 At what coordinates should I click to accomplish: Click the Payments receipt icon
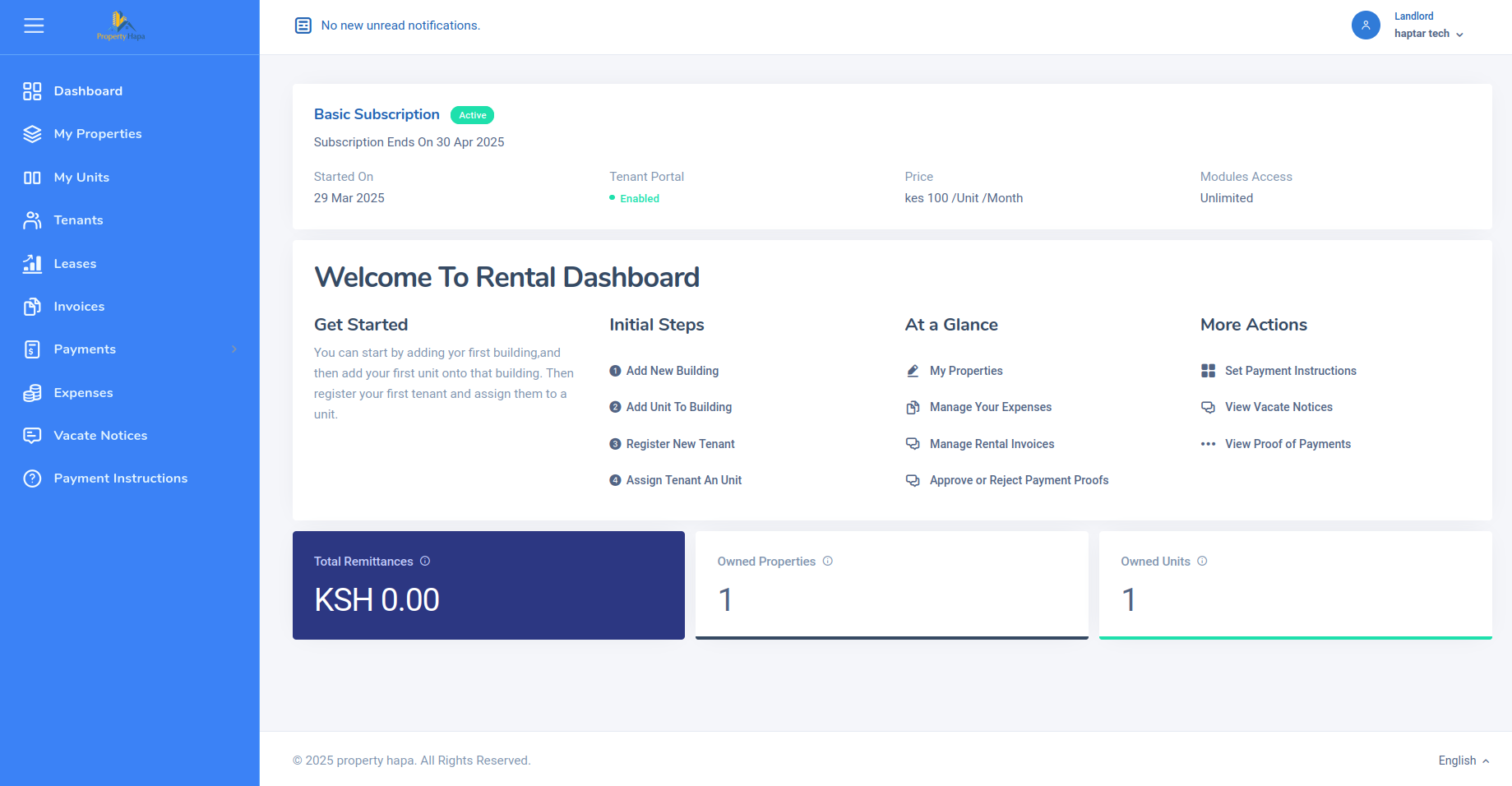pyautogui.click(x=32, y=349)
